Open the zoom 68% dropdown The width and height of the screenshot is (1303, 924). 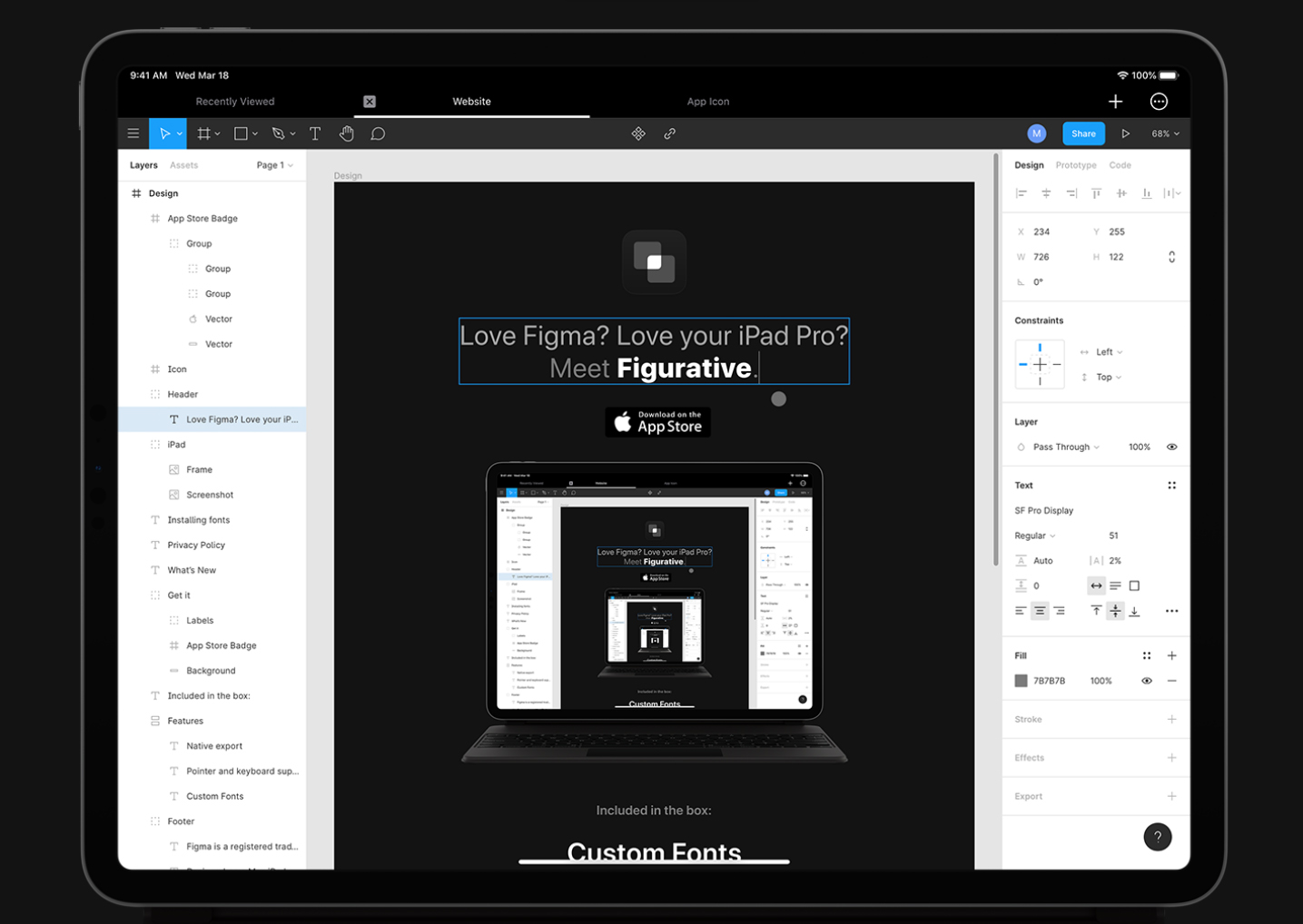pos(1166,133)
